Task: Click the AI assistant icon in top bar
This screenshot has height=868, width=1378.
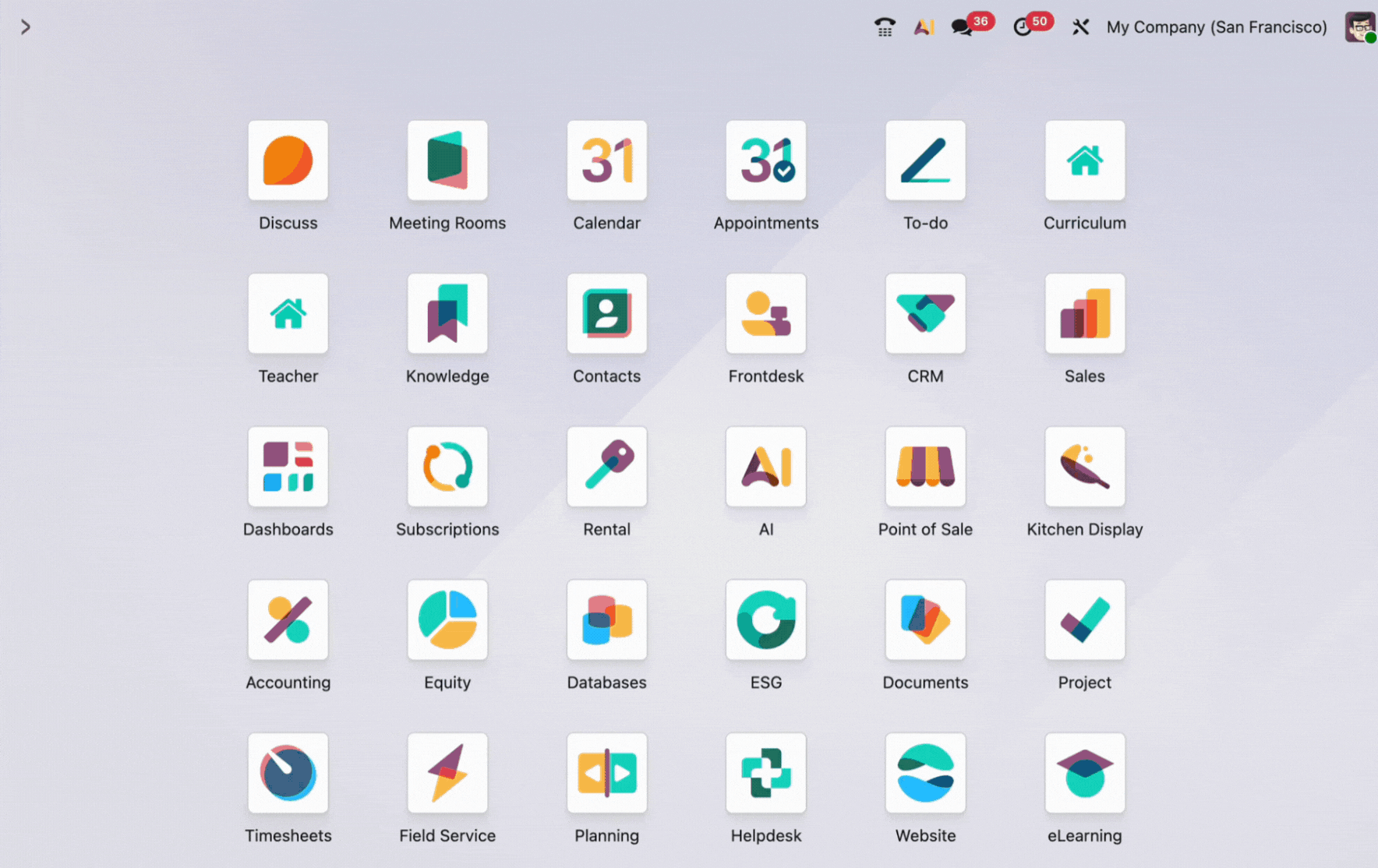Action: tap(924, 27)
